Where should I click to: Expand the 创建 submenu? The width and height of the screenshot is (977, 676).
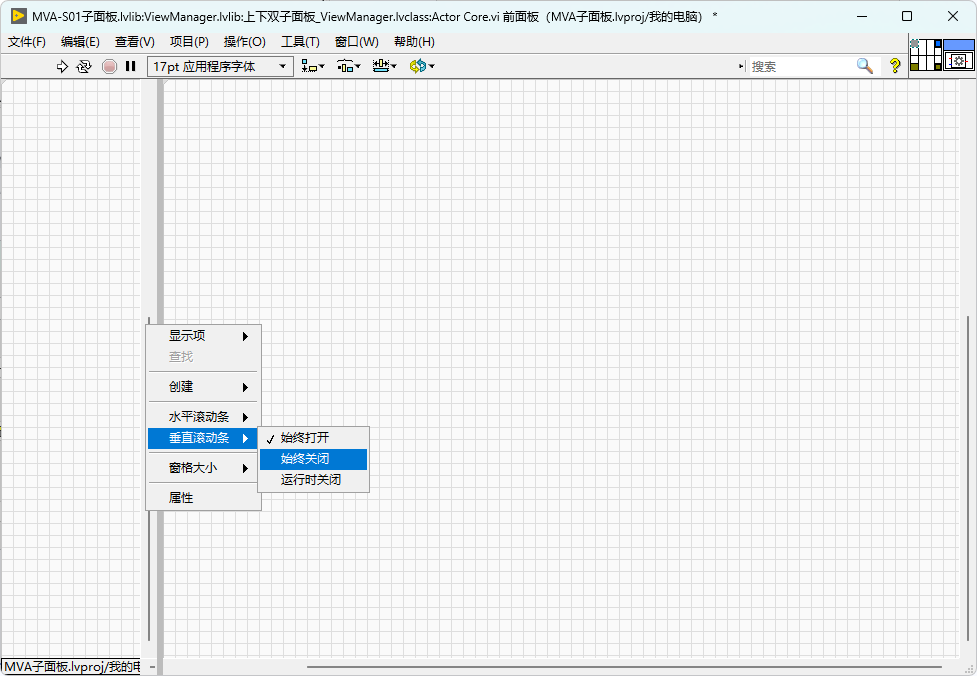tap(204, 387)
